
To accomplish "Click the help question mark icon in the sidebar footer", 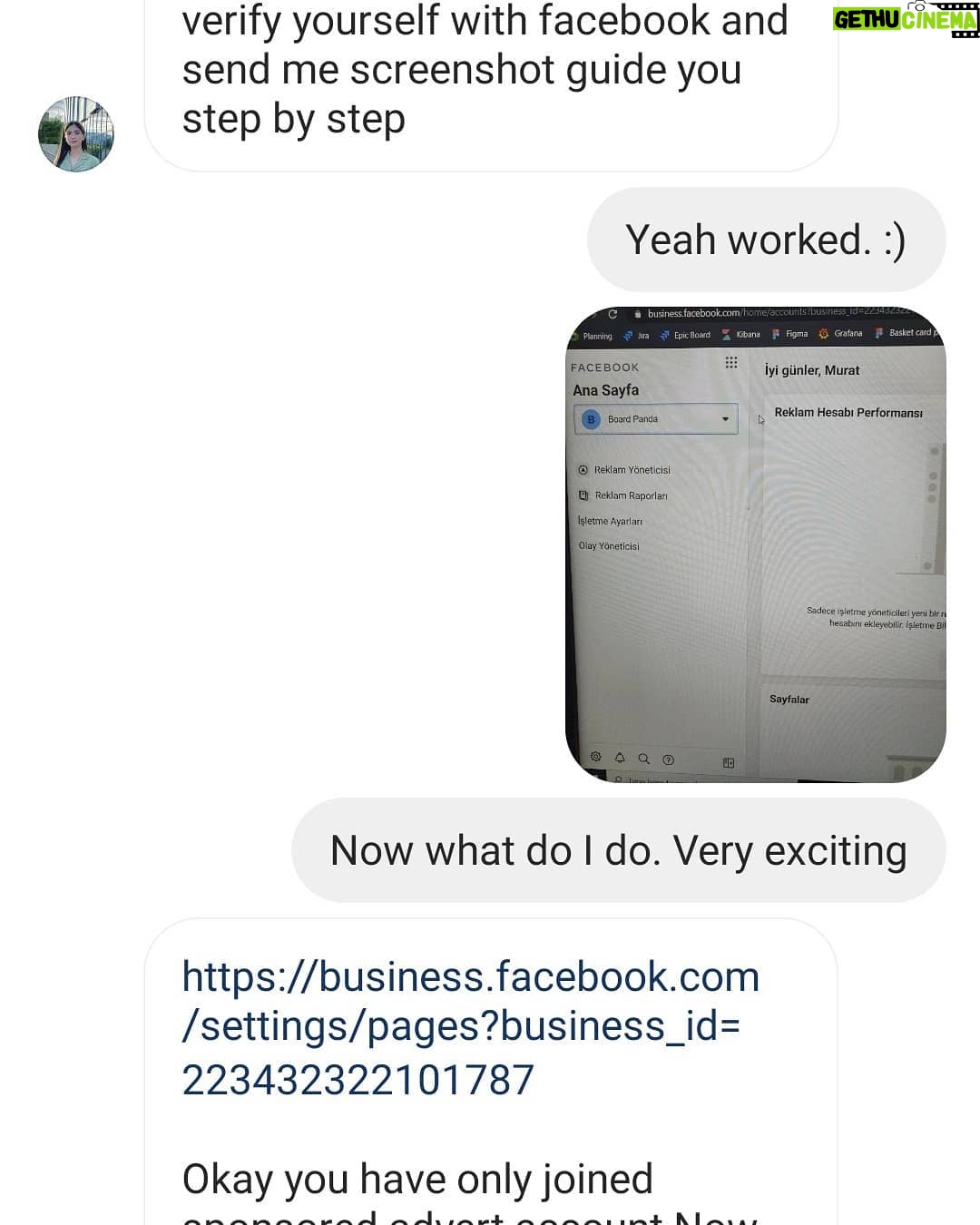I will 669,759.
